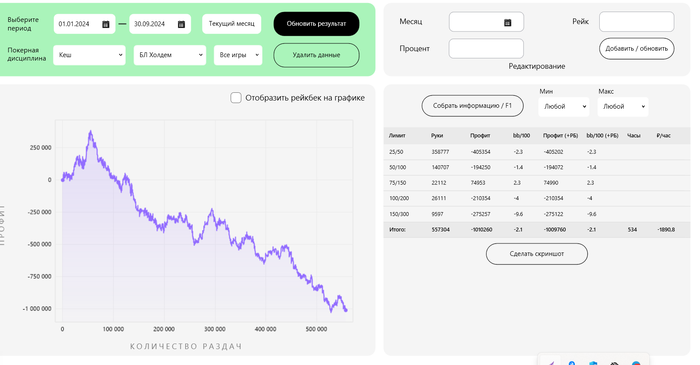Focus the Рейк input field

(637, 22)
